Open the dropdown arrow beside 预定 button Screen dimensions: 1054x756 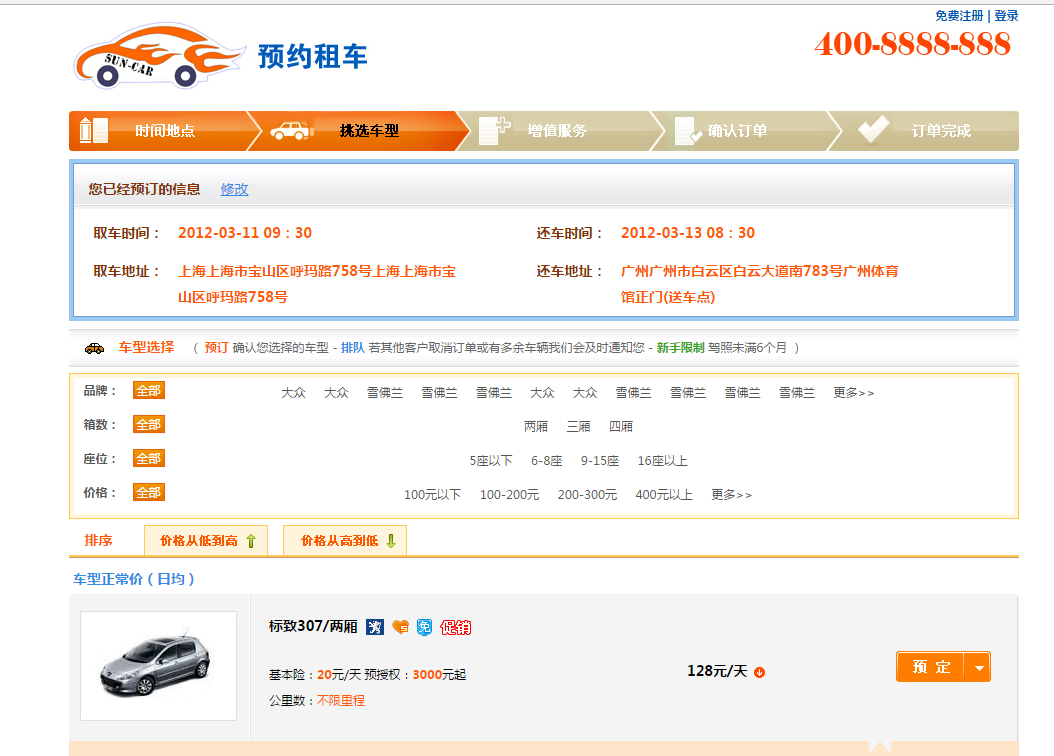[979, 667]
